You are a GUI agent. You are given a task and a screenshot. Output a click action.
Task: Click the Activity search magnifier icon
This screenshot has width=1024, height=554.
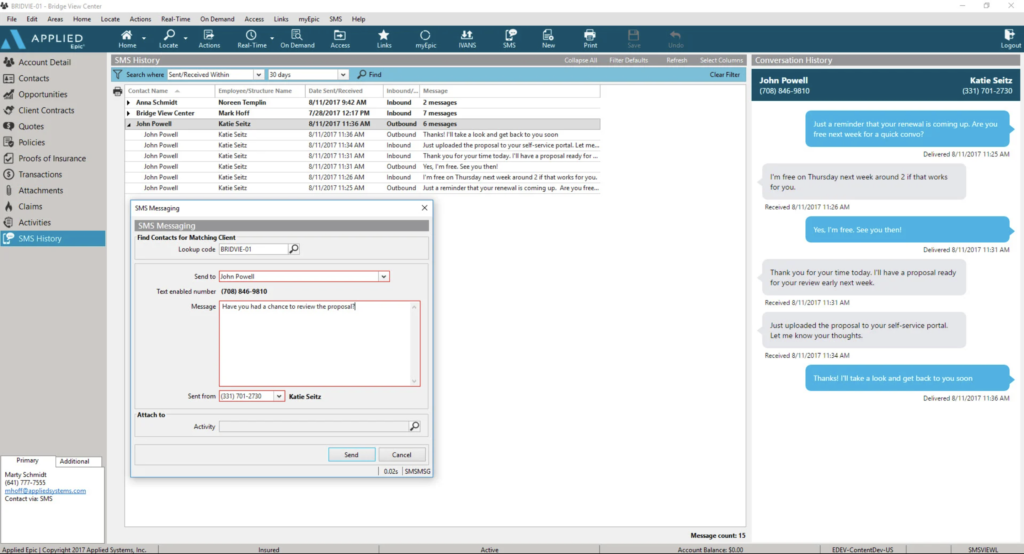[414, 426]
